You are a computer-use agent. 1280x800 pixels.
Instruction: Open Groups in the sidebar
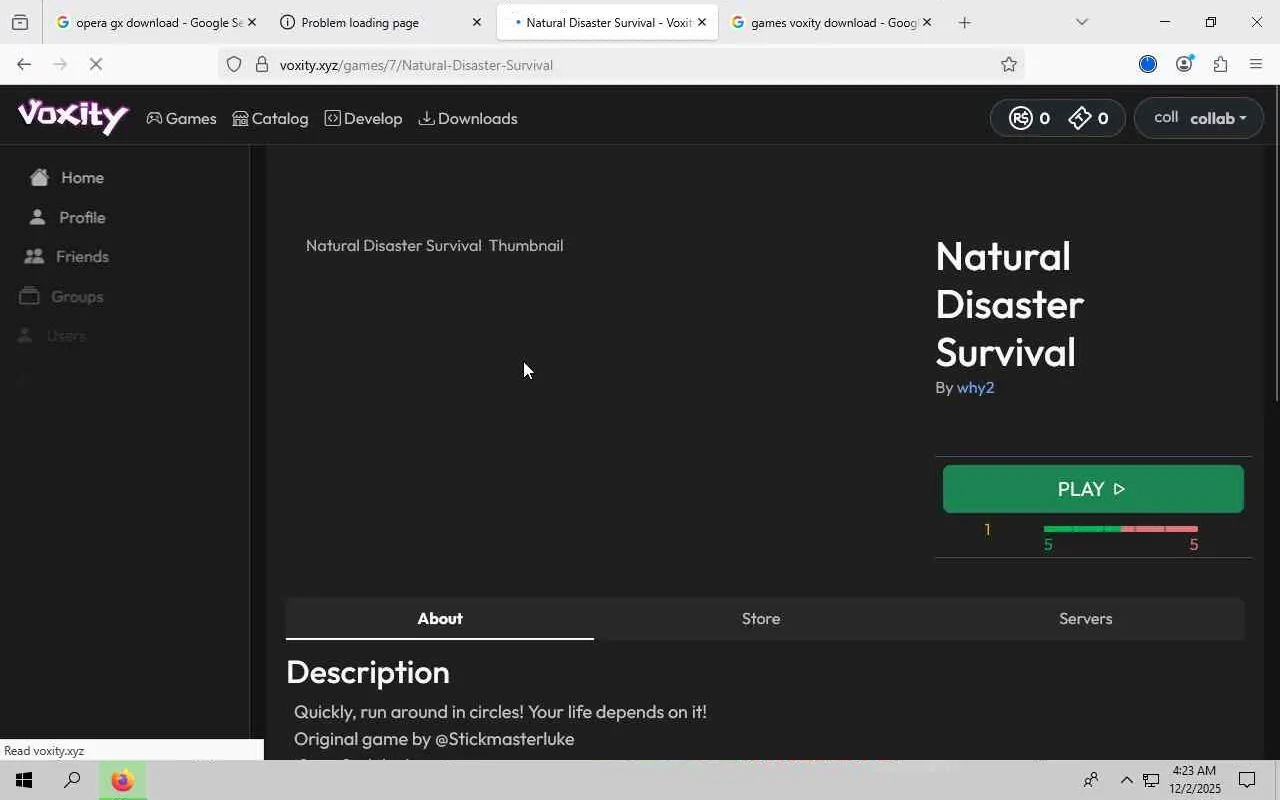(62, 297)
